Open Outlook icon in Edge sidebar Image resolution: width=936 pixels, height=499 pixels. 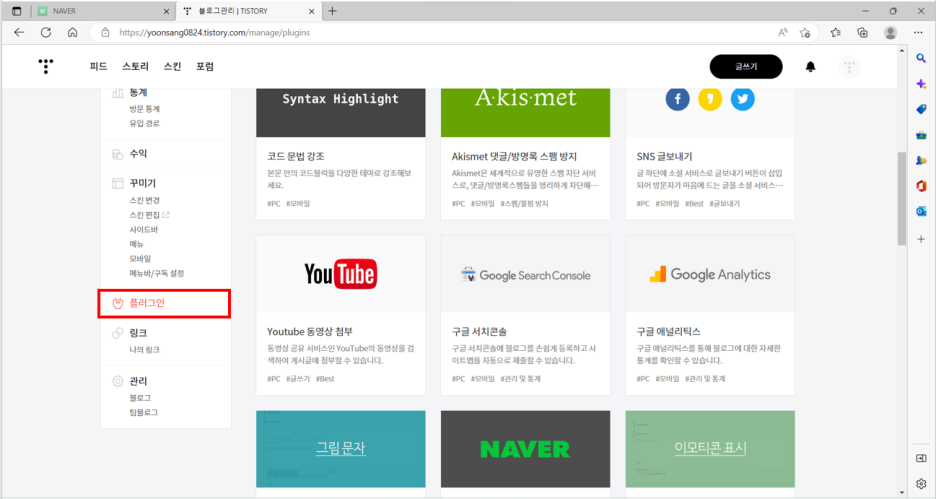click(x=921, y=212)
